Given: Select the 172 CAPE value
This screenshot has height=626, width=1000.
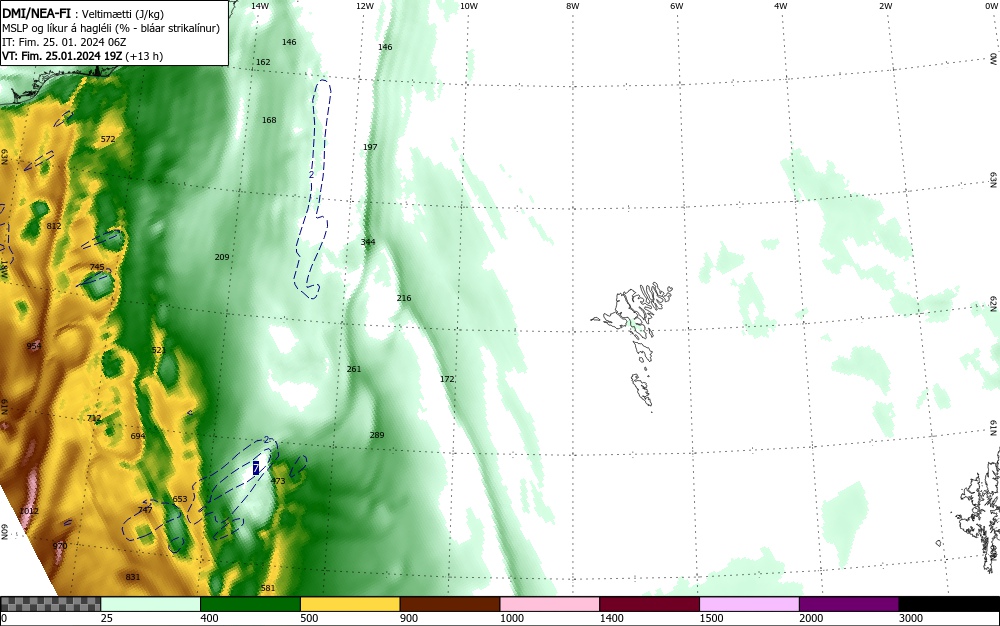Looking at the screenshot, I should (x=447, y=379).
